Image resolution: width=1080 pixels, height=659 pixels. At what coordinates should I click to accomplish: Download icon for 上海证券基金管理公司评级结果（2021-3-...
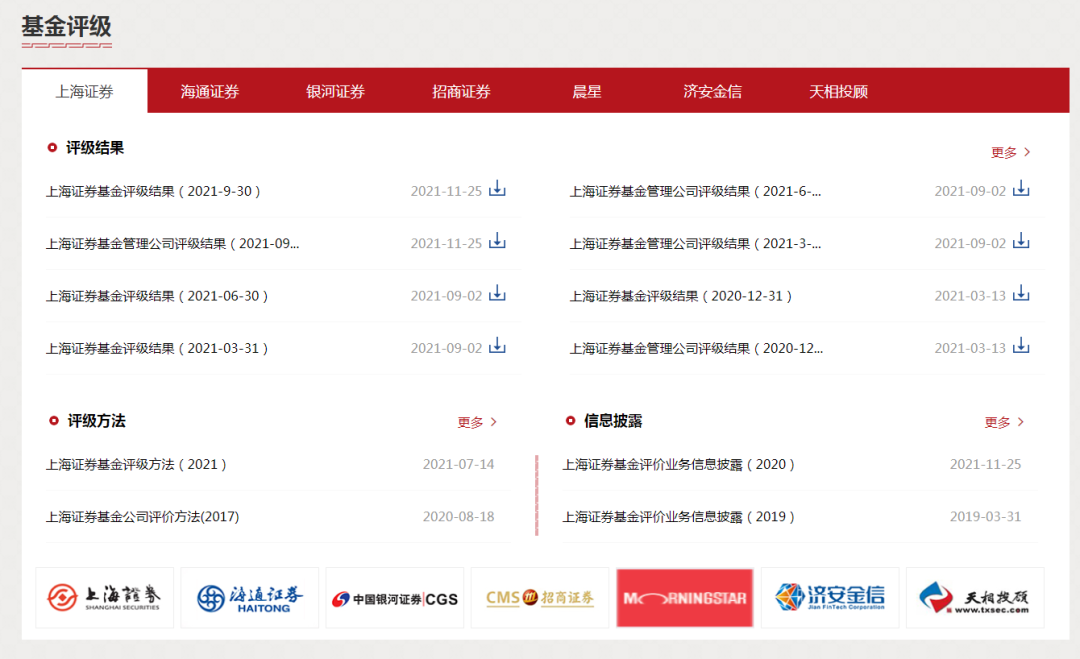[1021, 241]
